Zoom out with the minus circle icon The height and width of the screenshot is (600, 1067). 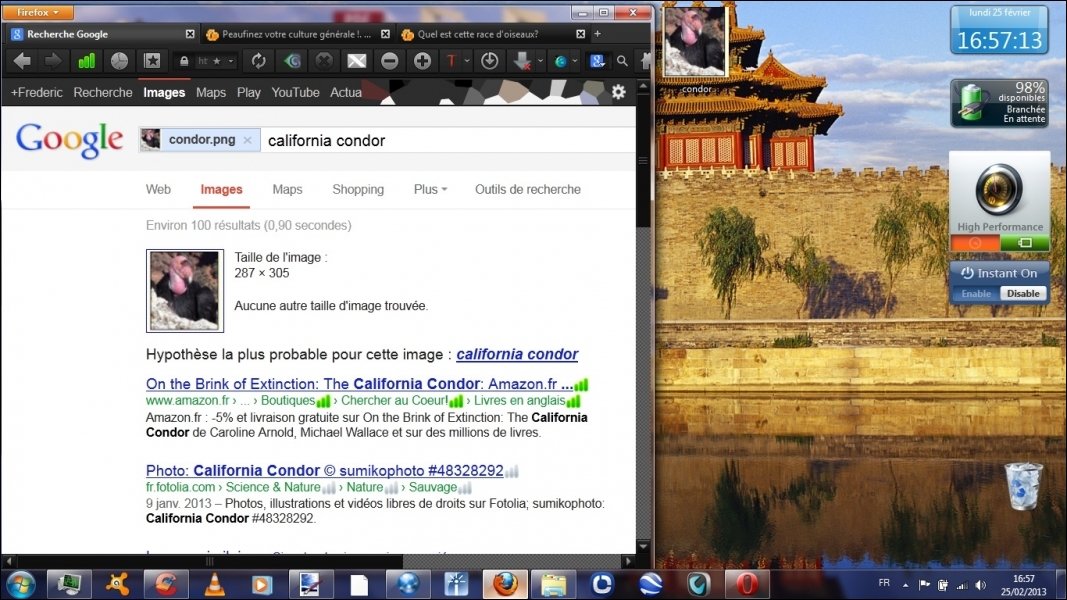point(389,61)
